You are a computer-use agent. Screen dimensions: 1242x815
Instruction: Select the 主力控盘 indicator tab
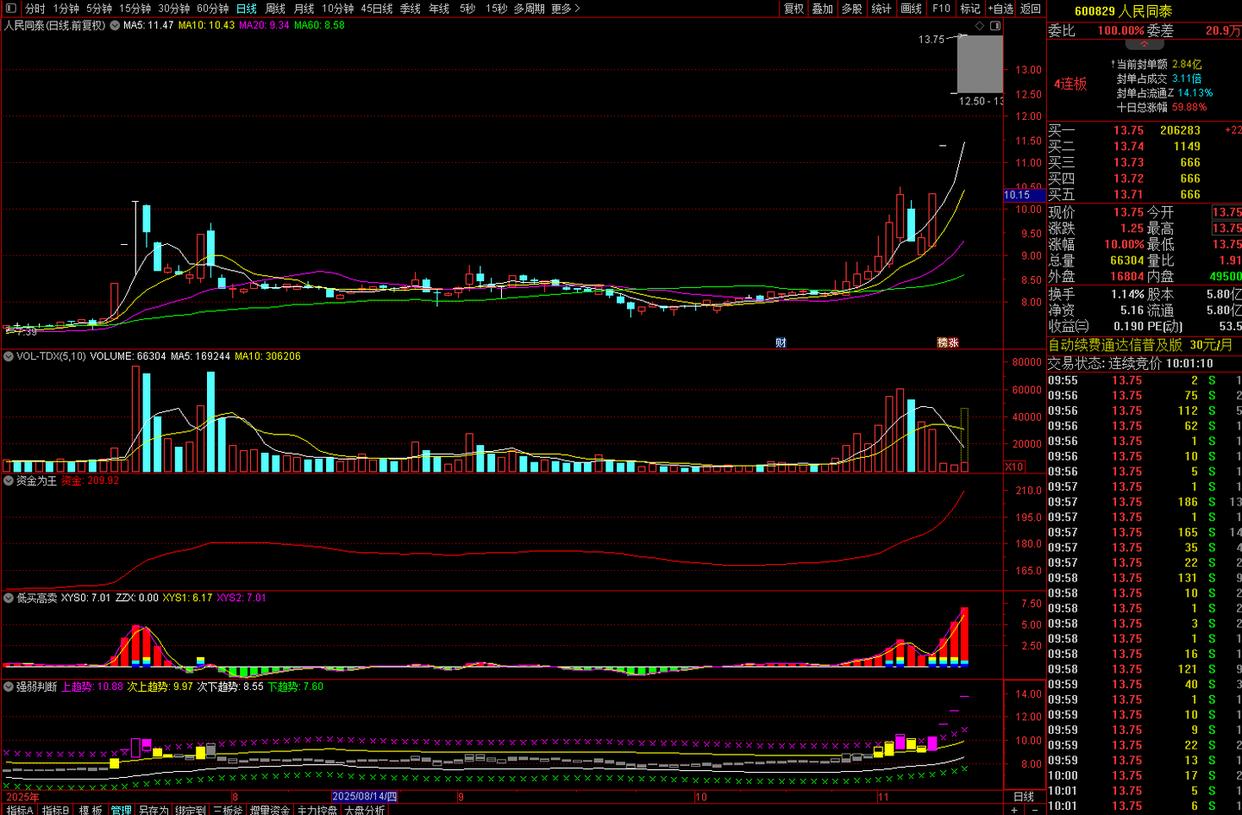click(317, 810)
